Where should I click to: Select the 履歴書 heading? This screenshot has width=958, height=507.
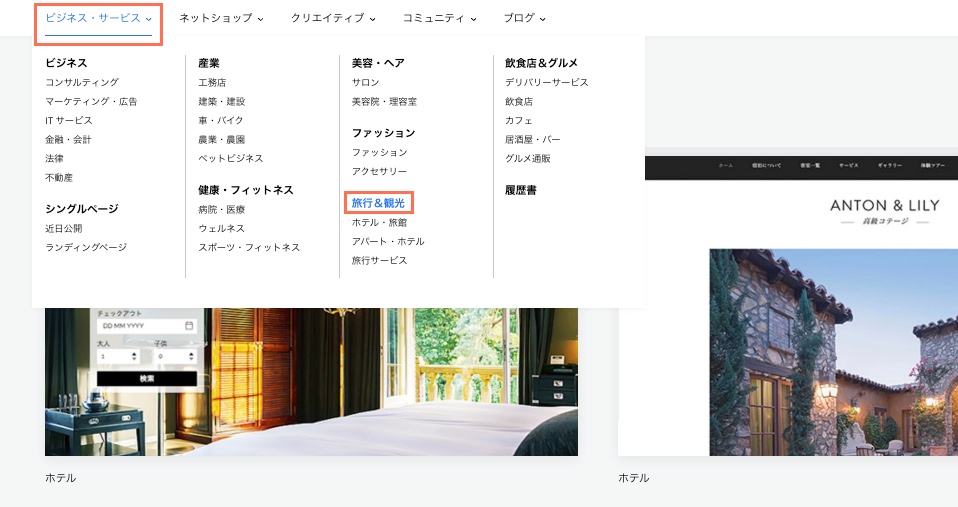click(x=521, y=190)
